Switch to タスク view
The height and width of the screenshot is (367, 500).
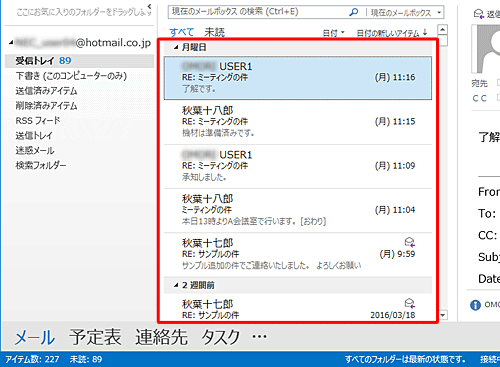(x=220, y=337)
